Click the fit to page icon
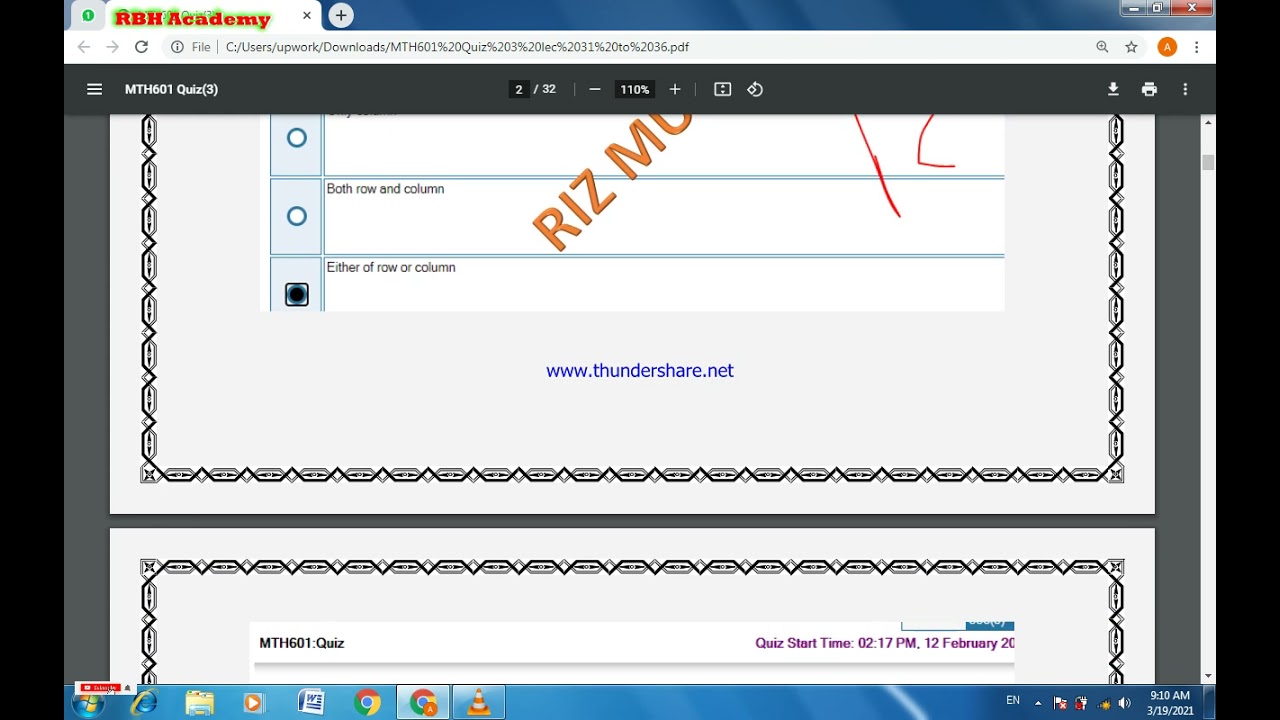The height and width of the screenshot is (720, 1280). (723, 89)
